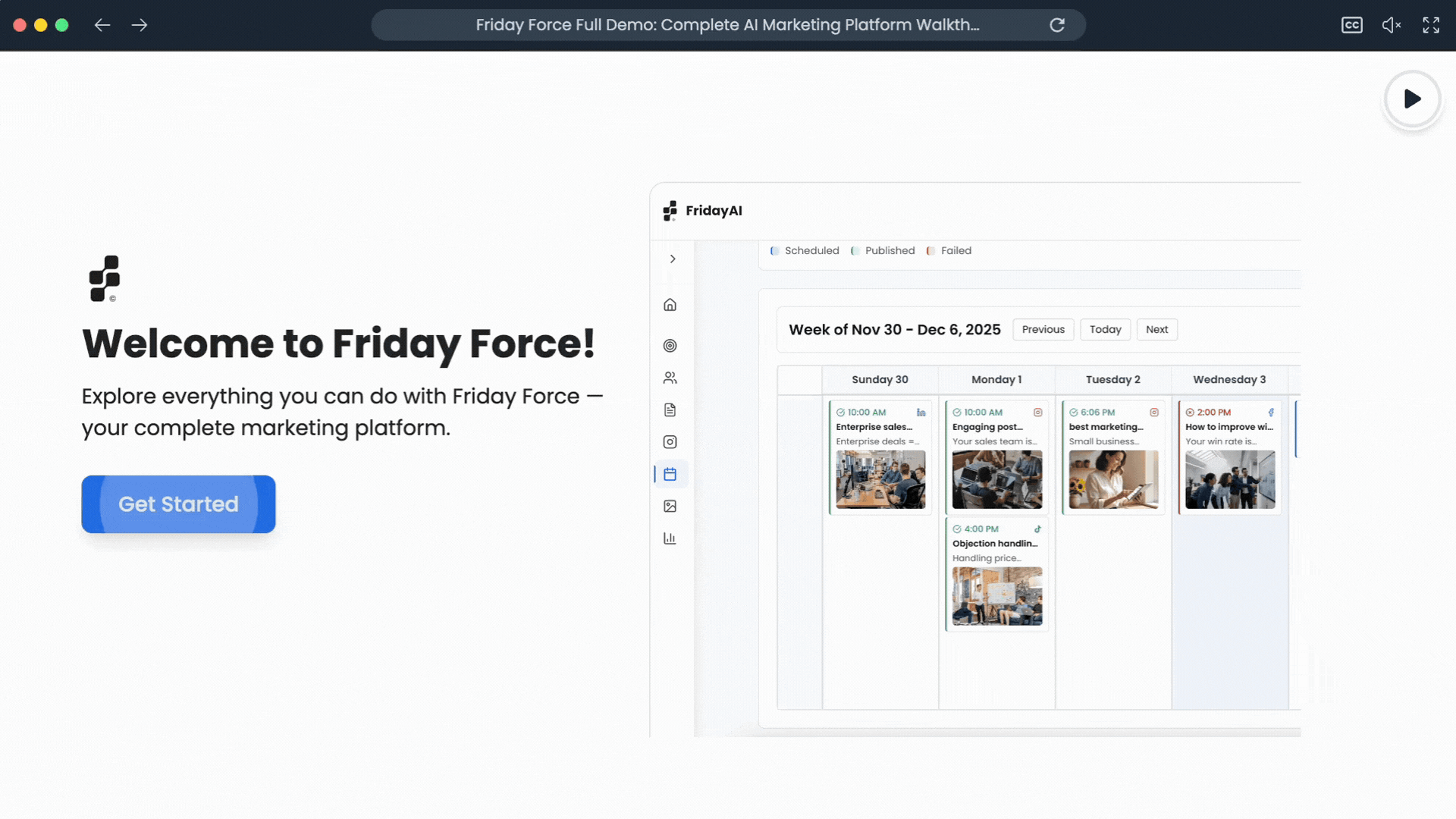Select the target/goals sidebar icon

670,346
